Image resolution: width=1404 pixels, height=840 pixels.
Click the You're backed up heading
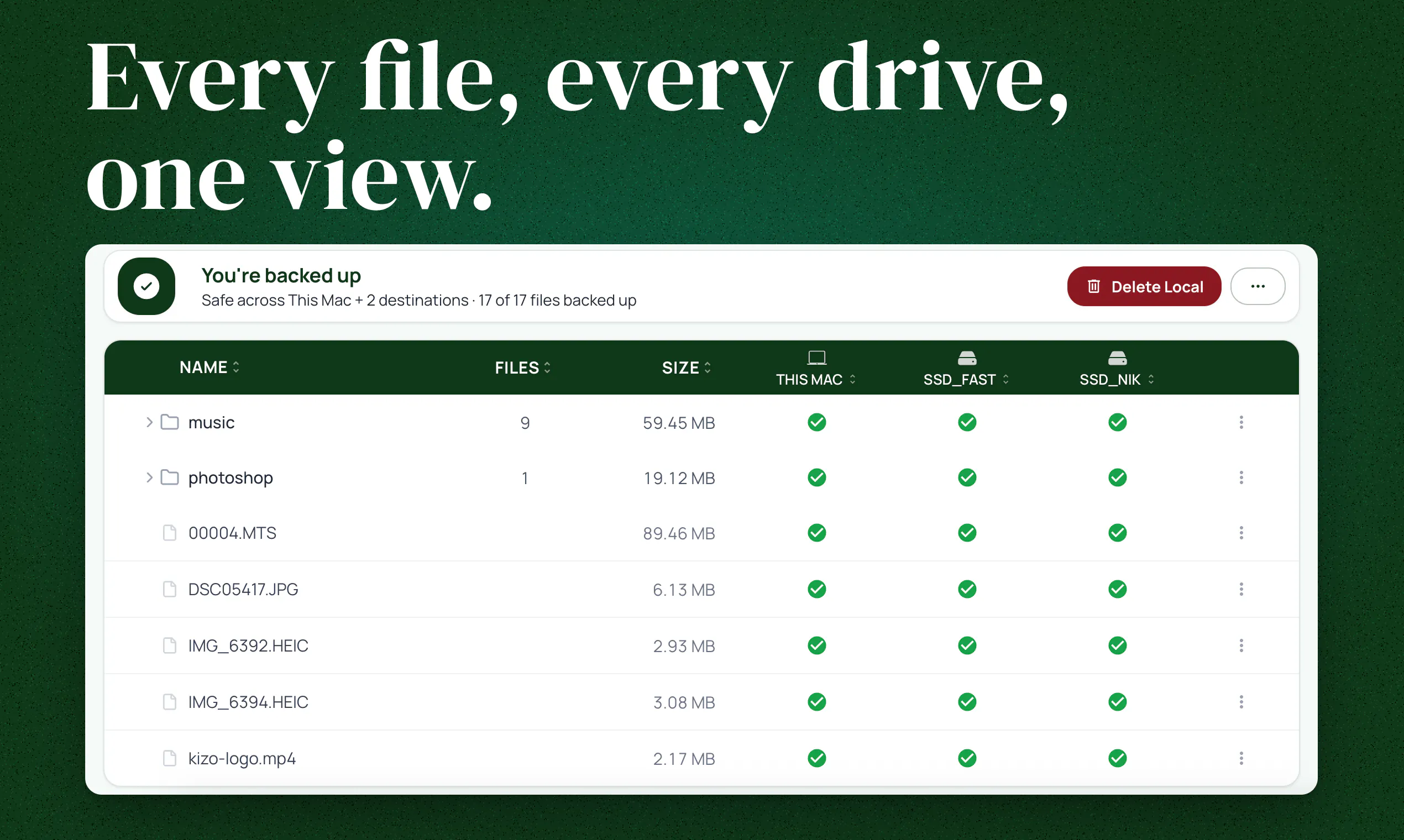click(281, 276)
